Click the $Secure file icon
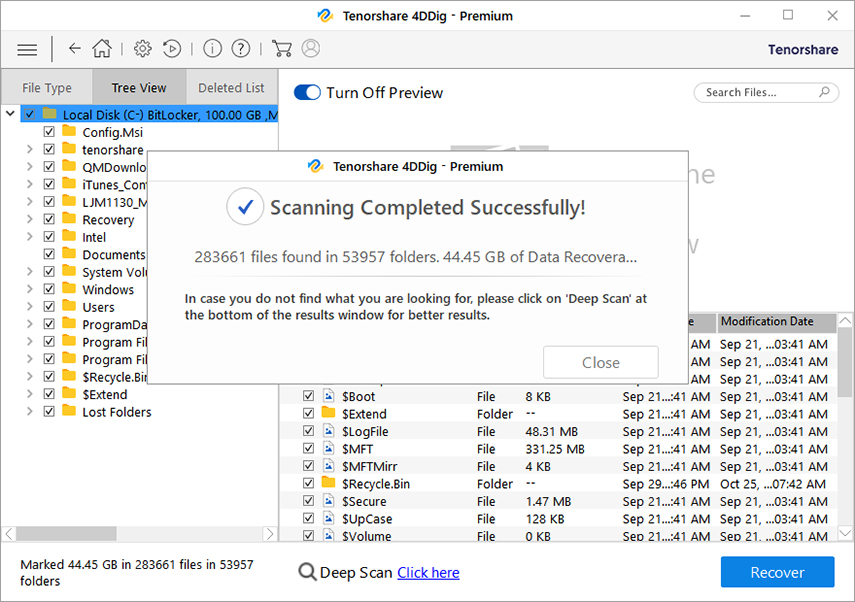This screenshot has width=855, height=602. tap(329, 500)
